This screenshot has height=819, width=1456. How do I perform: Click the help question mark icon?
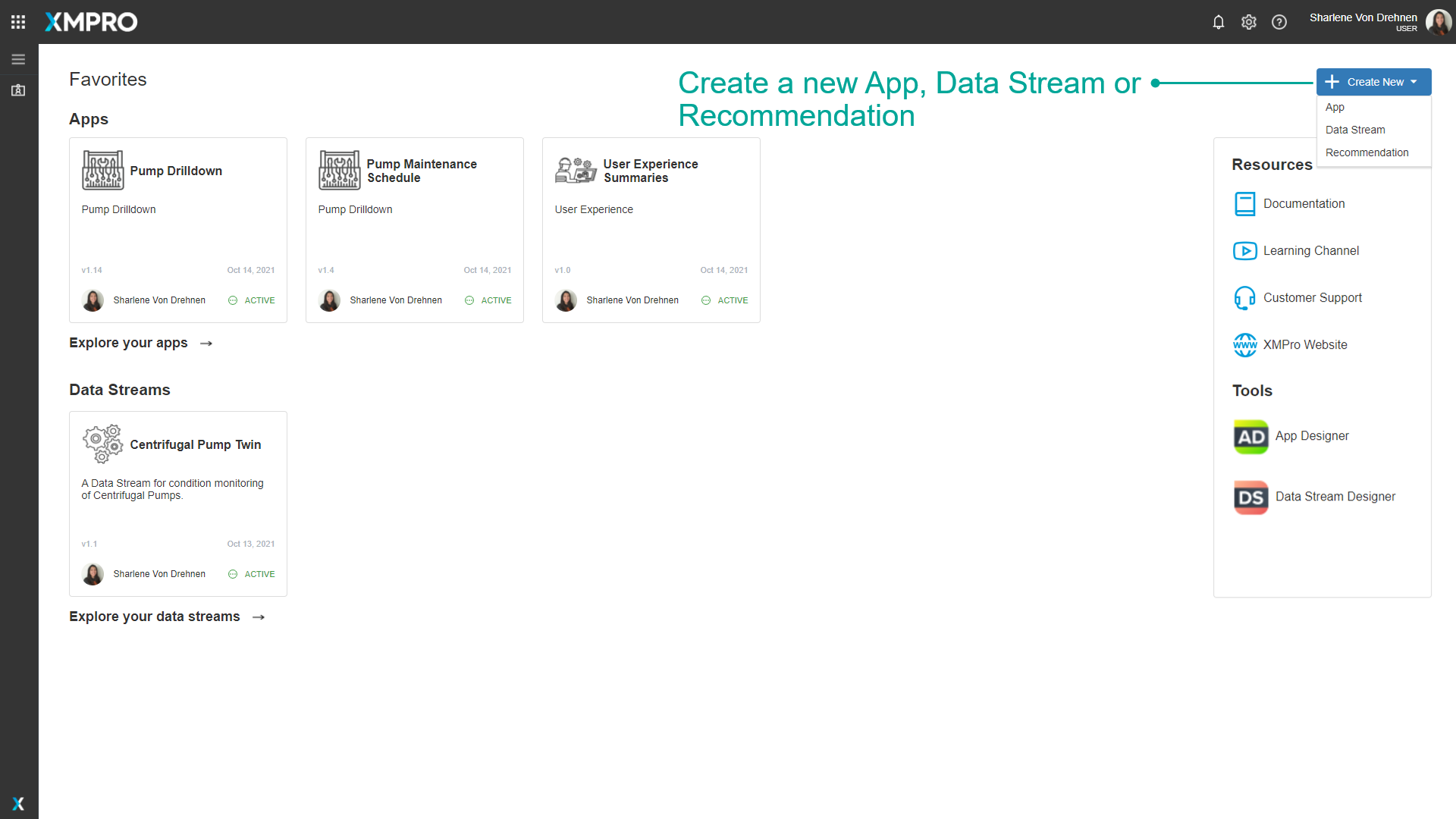click(x=1279, y=22)
